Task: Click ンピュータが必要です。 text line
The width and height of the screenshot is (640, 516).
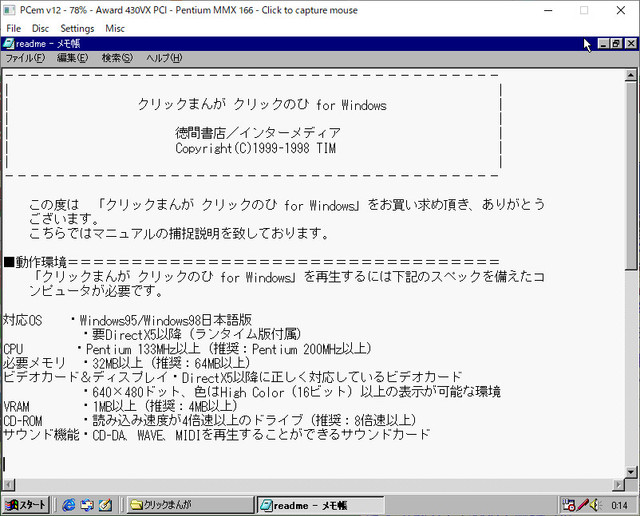Action: coord(96,291)
